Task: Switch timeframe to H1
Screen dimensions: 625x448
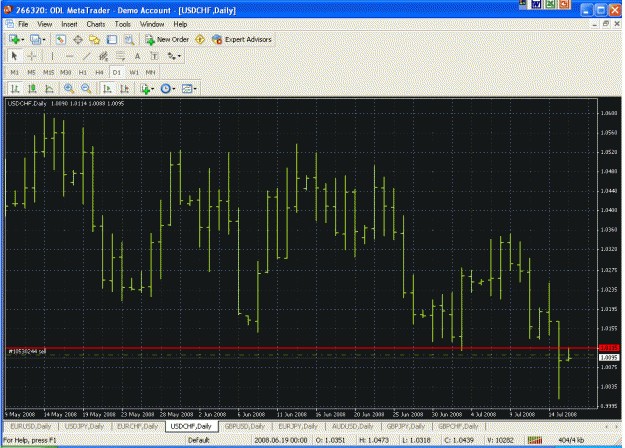Action: [x=83, y=73]
